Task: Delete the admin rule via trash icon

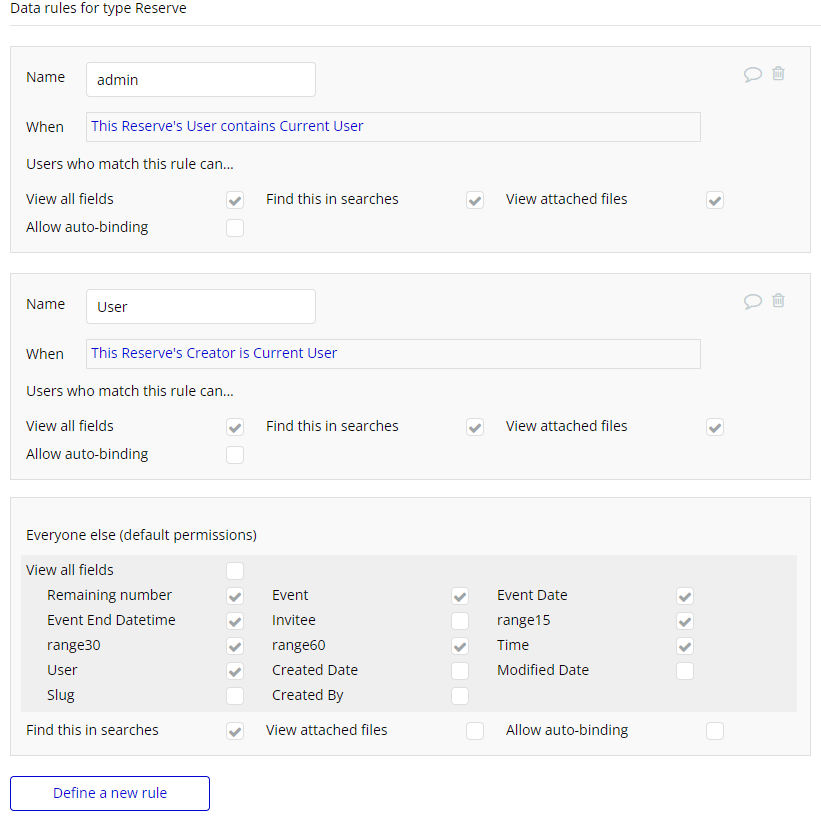Action: [x=778, y=74]
